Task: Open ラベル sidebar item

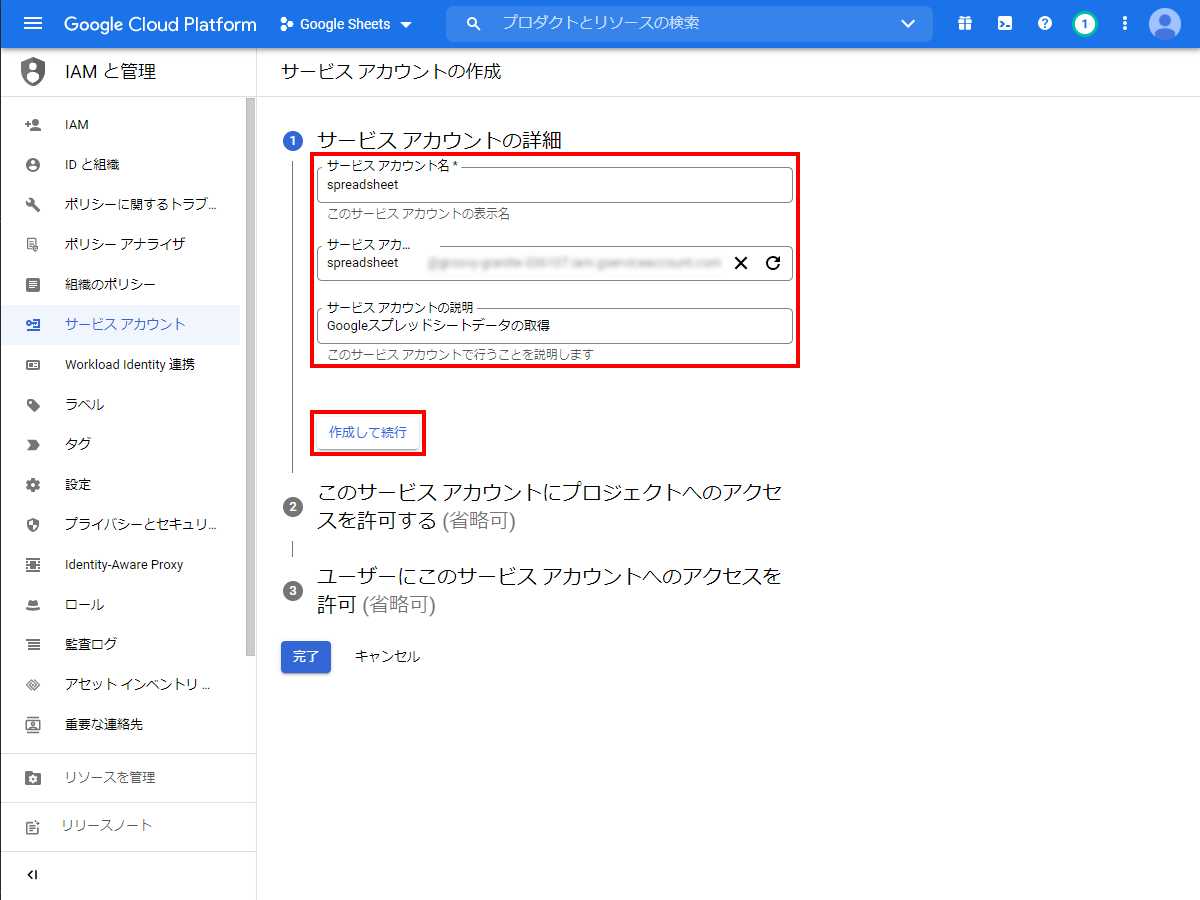Action: (120, 405)
